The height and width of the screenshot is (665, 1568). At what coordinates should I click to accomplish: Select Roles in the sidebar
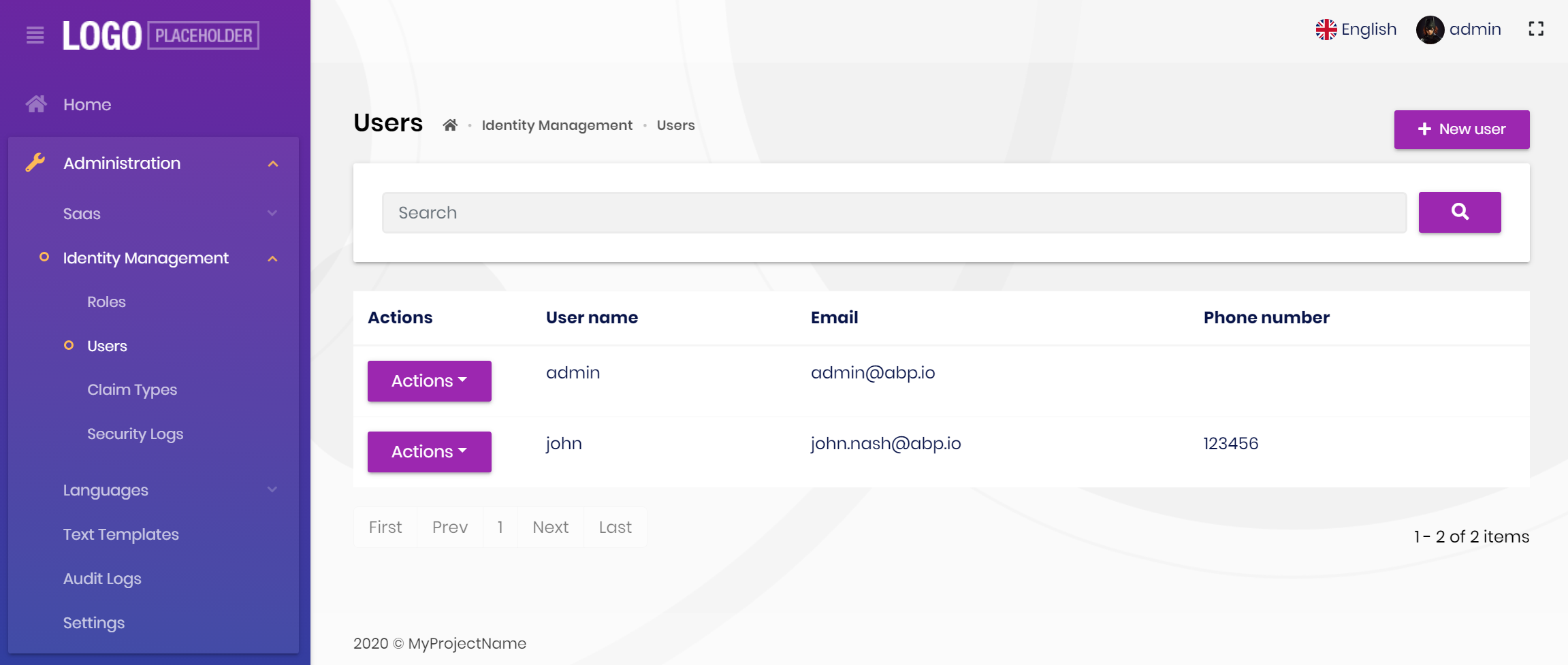[x=106, y=302]
